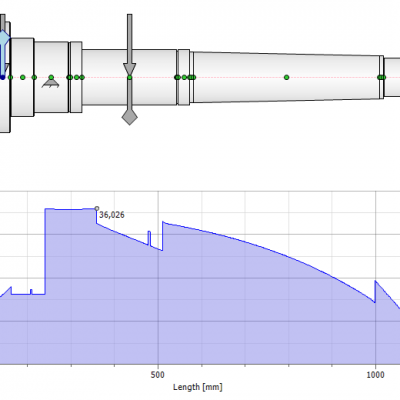Image resolution: width=400 pixels, height=400 pixels.
Task: Select the long tapered cone shaft section
Action: [287, 77]
